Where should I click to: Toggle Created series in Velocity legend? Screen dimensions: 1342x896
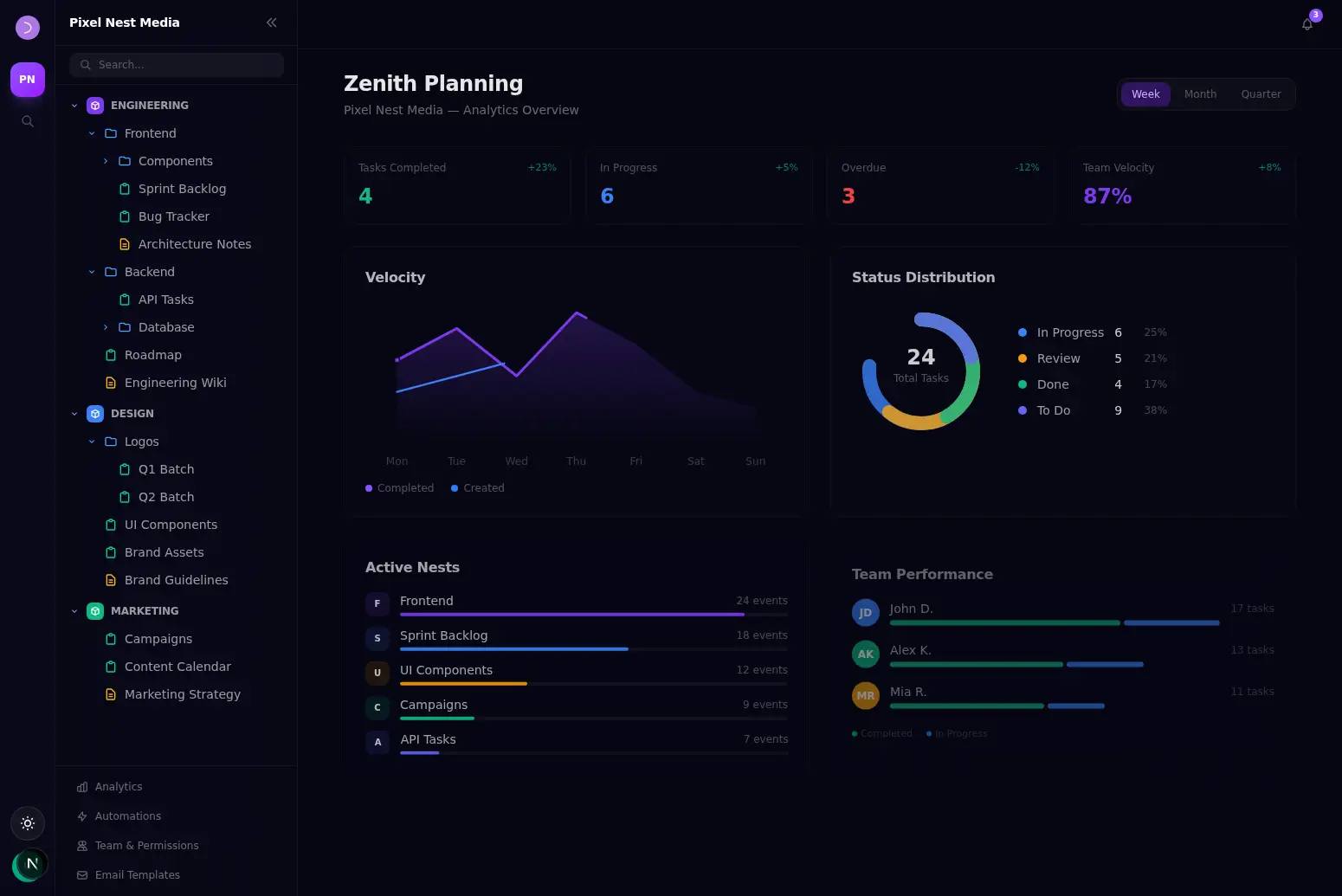(478, 488)
